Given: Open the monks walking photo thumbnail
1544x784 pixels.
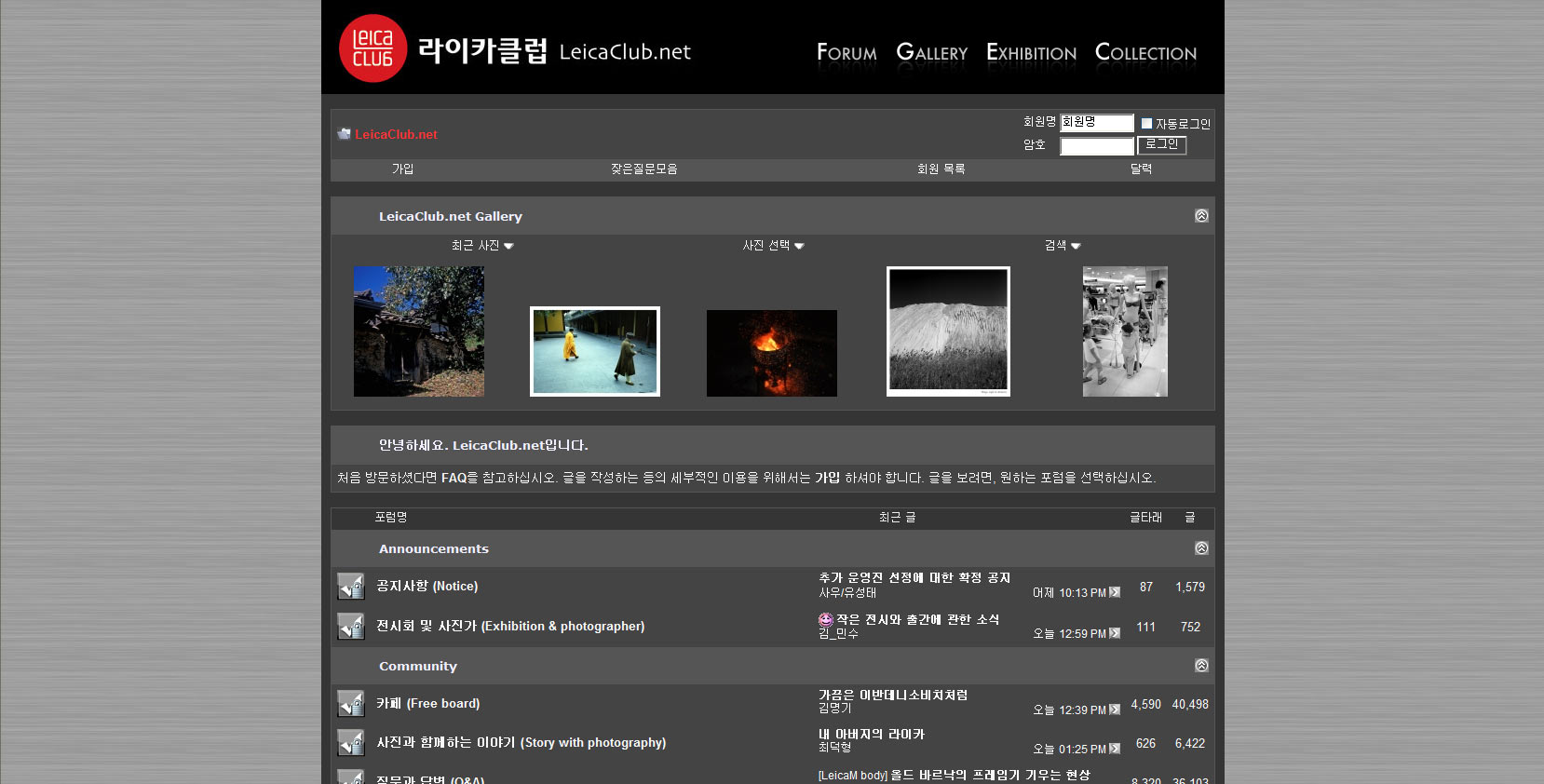Looking at the screenshot, I should click(x=595, y=351).
